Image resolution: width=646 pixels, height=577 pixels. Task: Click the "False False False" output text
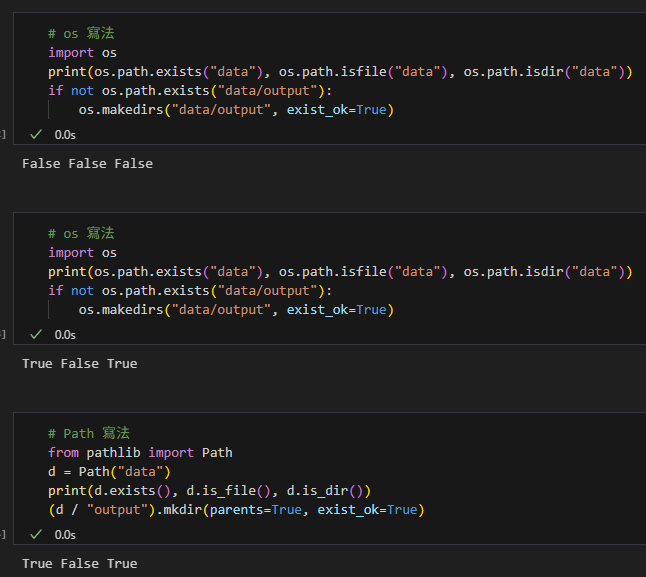87,163
